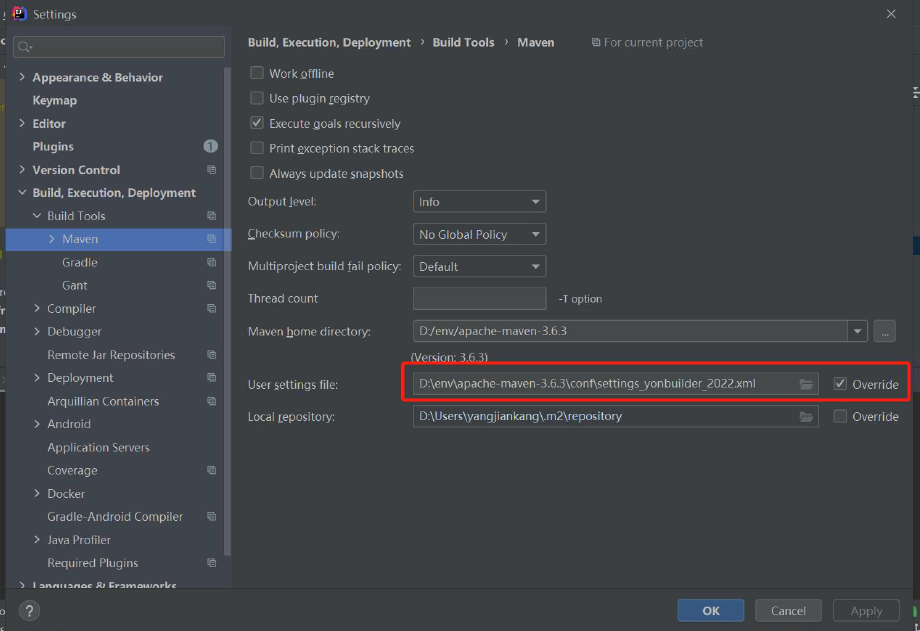Screen dimensions: 920x631
Task: Click the project-scope icon on Coverage row
Action: pos(212,470)
